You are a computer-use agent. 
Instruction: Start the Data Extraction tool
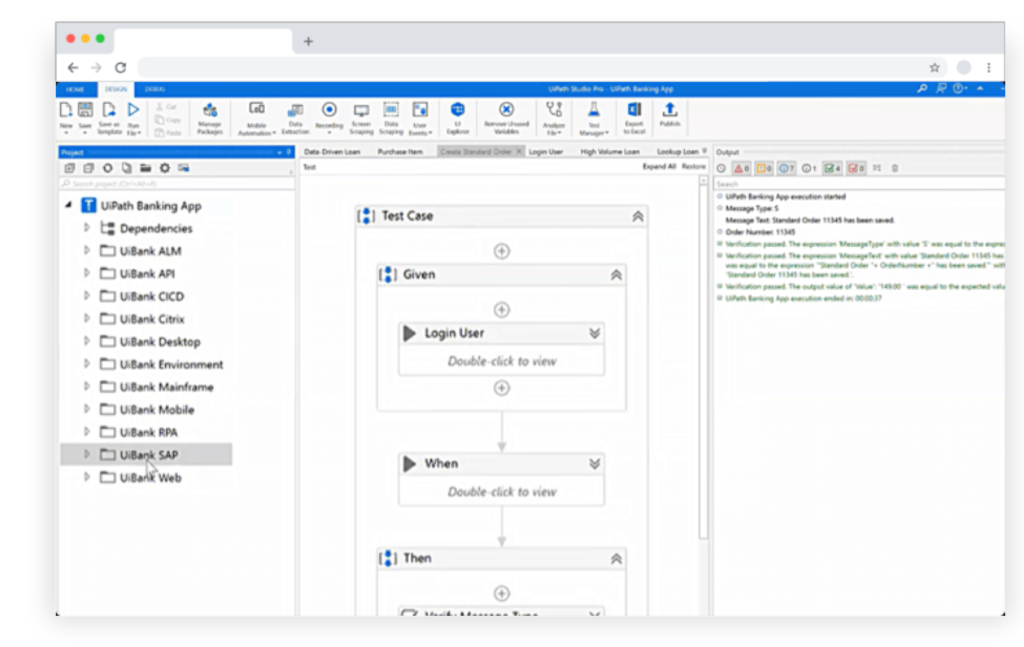(x=295, y=118)
